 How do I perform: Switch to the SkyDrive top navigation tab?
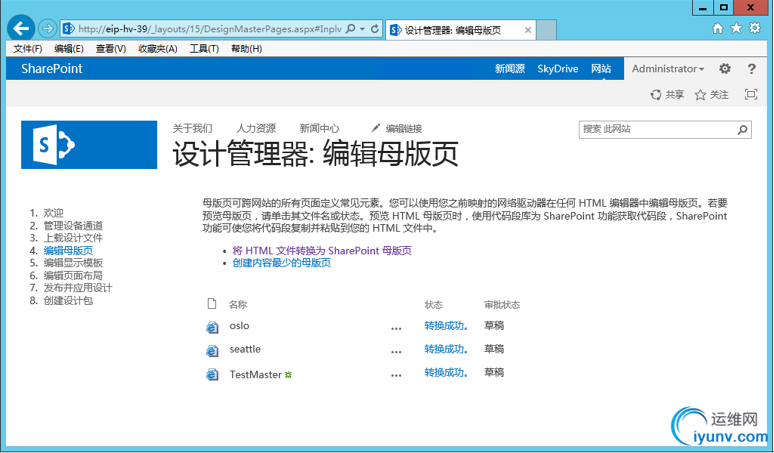[x=557, y=69]
